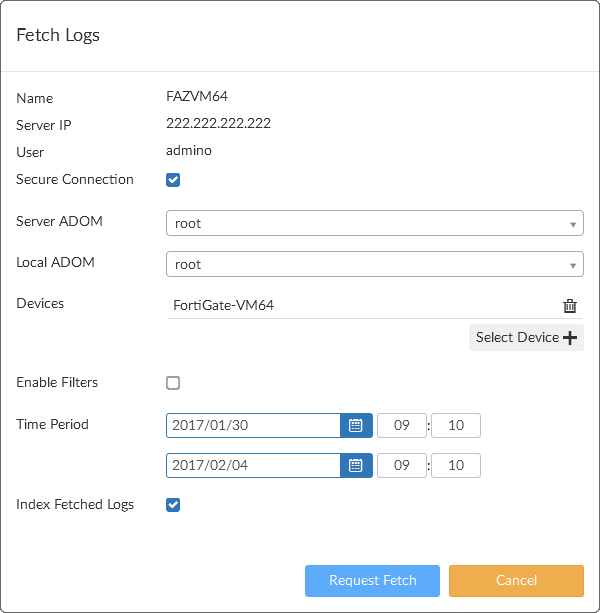Delete the FortiGate-VM64 device with trash icon
The width and height of the screenshot is (600, 613).
click(569, 306)
